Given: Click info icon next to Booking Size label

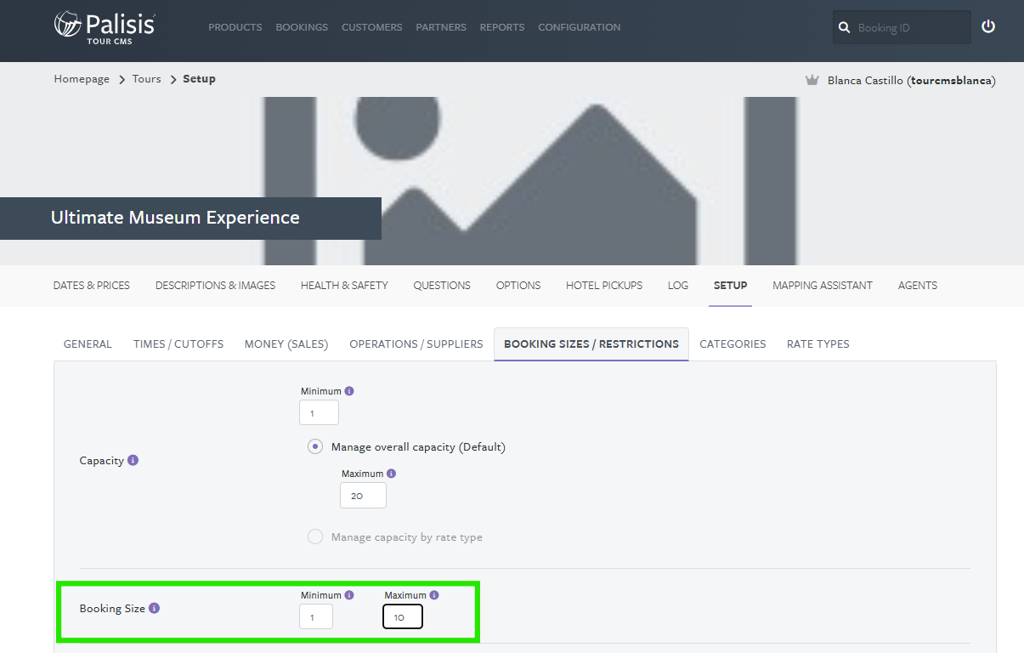Looking at the screenshot, I should point(154,608).
